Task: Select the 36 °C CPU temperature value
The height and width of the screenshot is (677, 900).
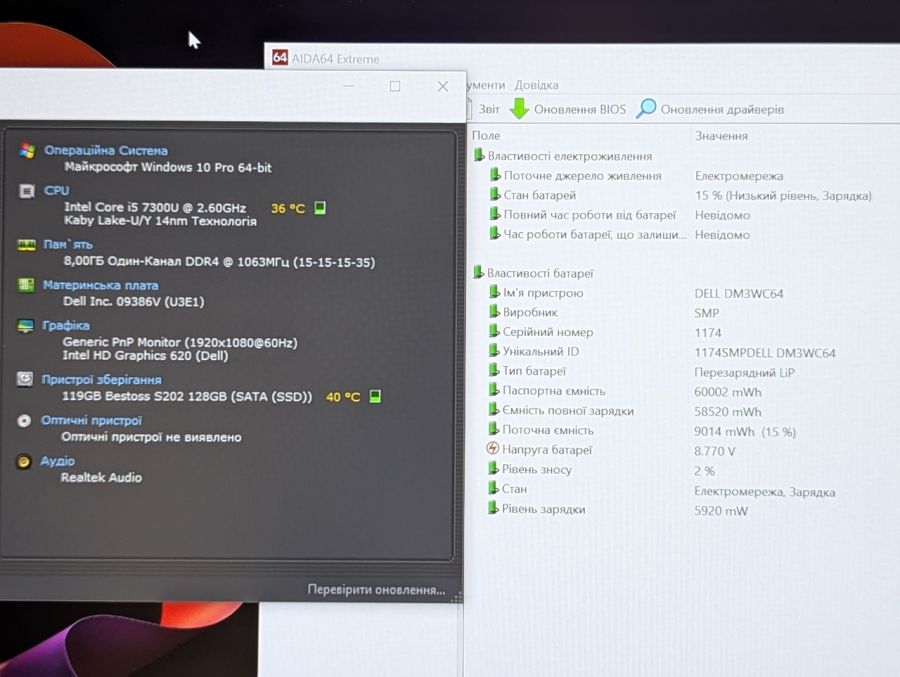Action: [x=288, y=208]
